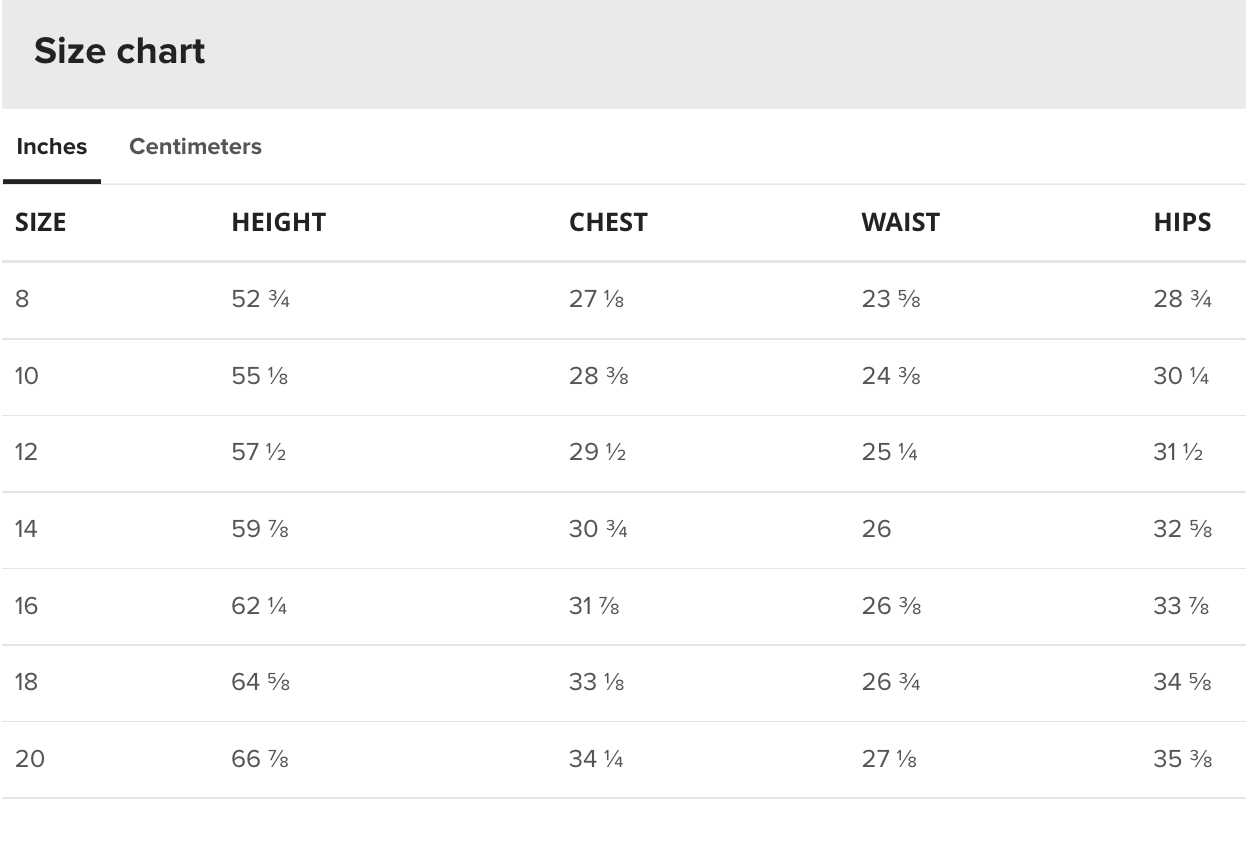Select the size 10 row label
Screen dimensions: 1246x842
pos(26,376)
